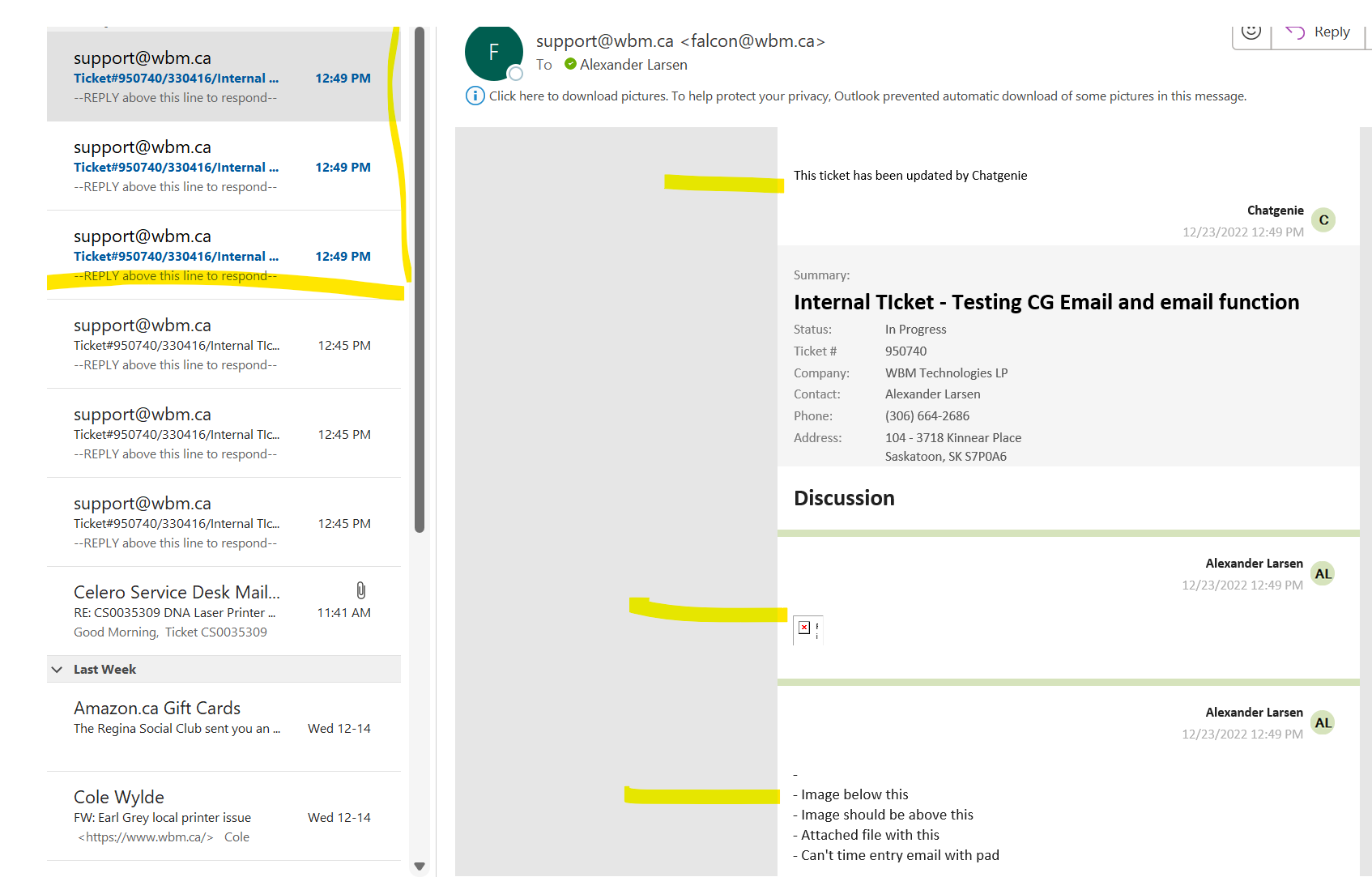Click the first Alexander Larsen AL avatar
The width and height of the screenshot is (1372, 877).
coord(1323,574)
